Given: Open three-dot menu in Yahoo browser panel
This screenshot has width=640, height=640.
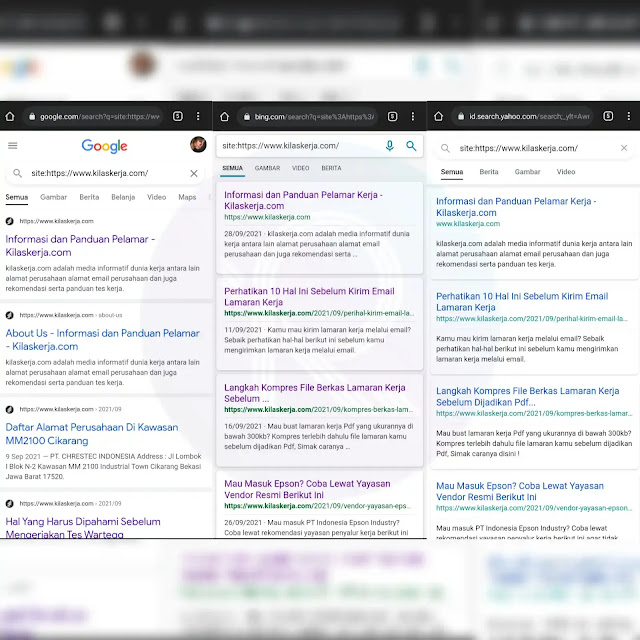Looking at the screenshot, I should coord(629,116).
